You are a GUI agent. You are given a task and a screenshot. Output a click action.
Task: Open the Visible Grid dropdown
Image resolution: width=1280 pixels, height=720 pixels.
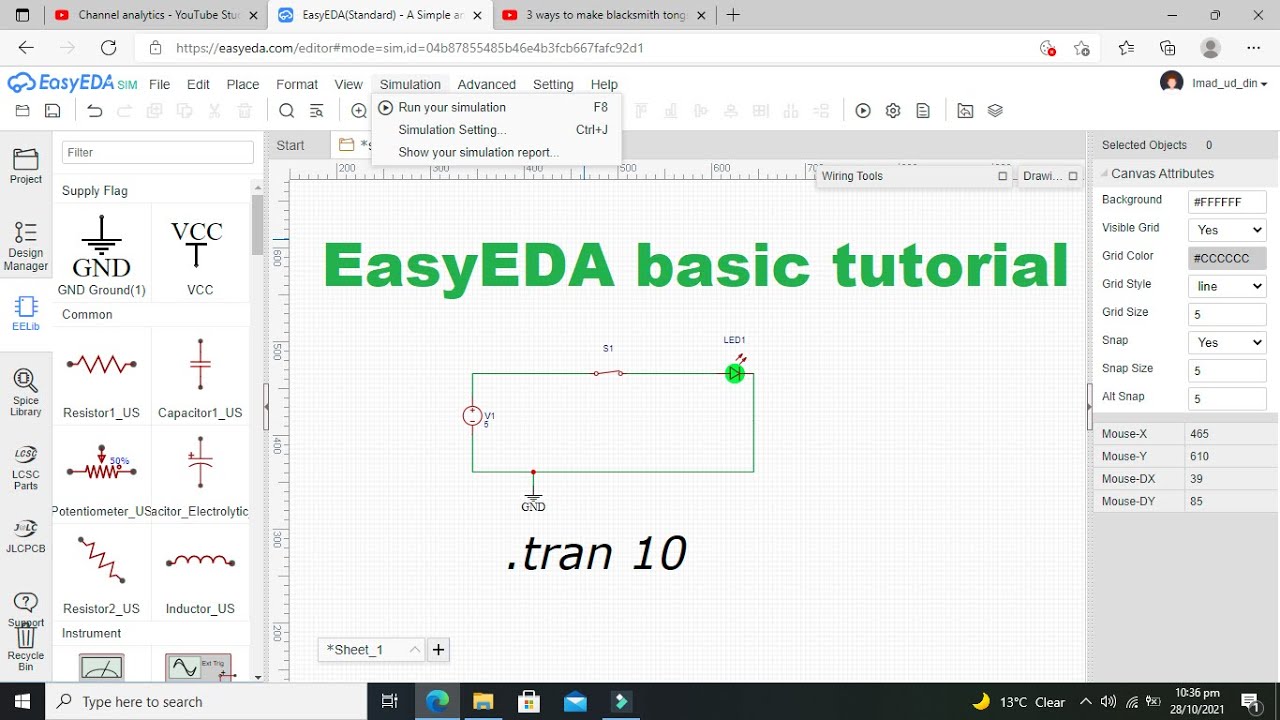pyautogui.click(x=1228, y=230)
